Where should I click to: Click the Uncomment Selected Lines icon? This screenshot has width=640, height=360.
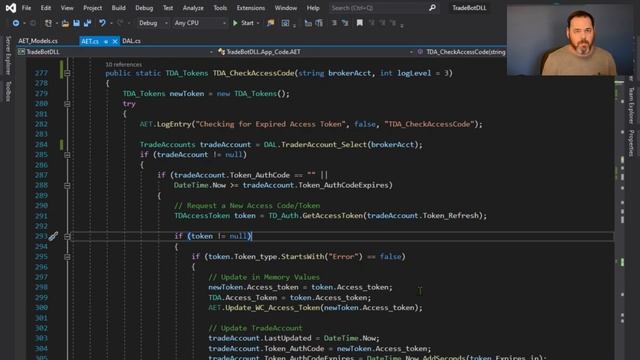coord(345,23)
